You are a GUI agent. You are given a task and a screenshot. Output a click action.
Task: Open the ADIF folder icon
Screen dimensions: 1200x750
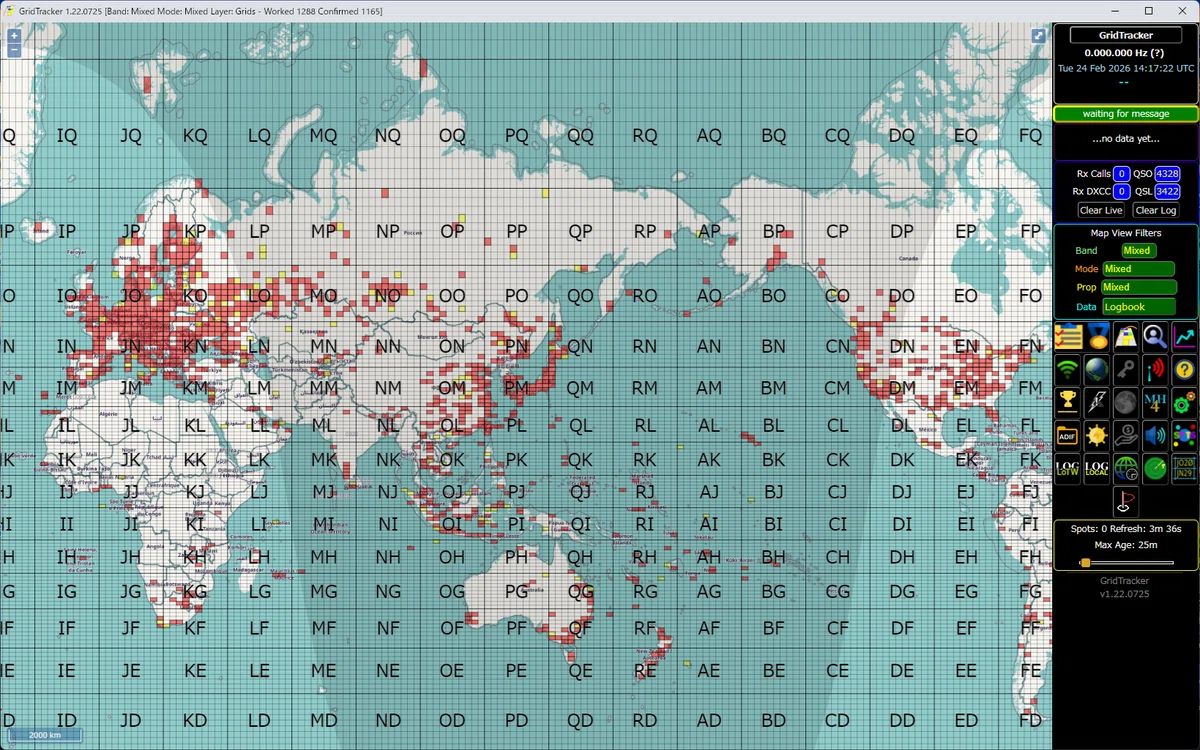tap(1067, 436)
